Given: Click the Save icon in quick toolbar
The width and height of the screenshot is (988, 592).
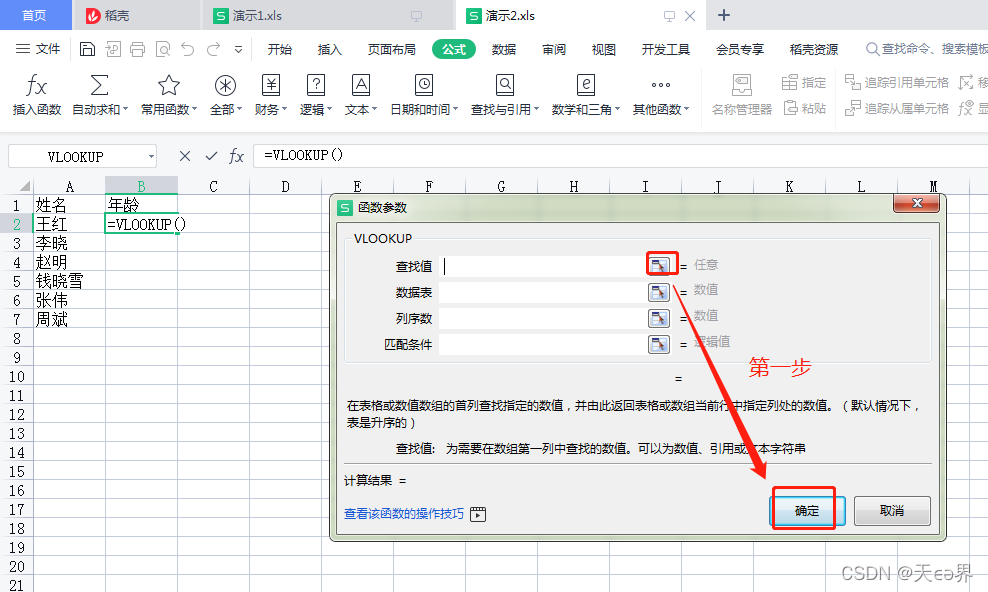Looking at the screenshot, I should pos(88,49).
